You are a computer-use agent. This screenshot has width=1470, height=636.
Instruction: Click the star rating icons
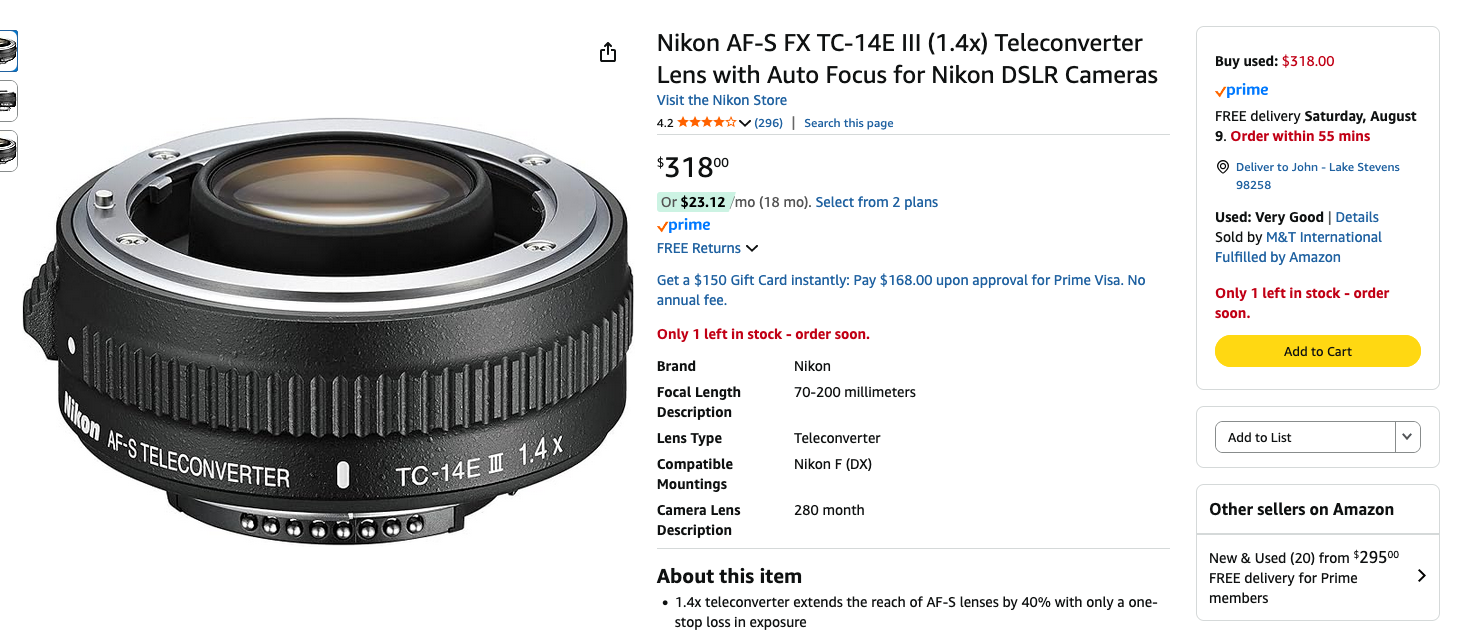tap(706, 123)
